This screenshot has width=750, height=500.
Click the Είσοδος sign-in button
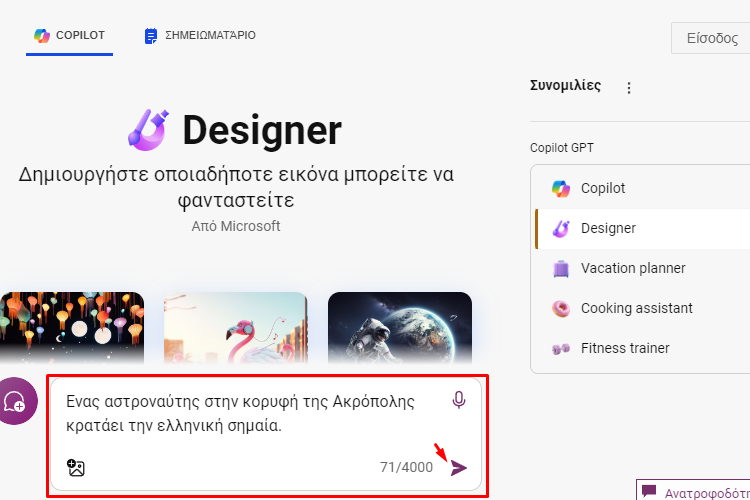pyautogui.click(x=712, y=38)
